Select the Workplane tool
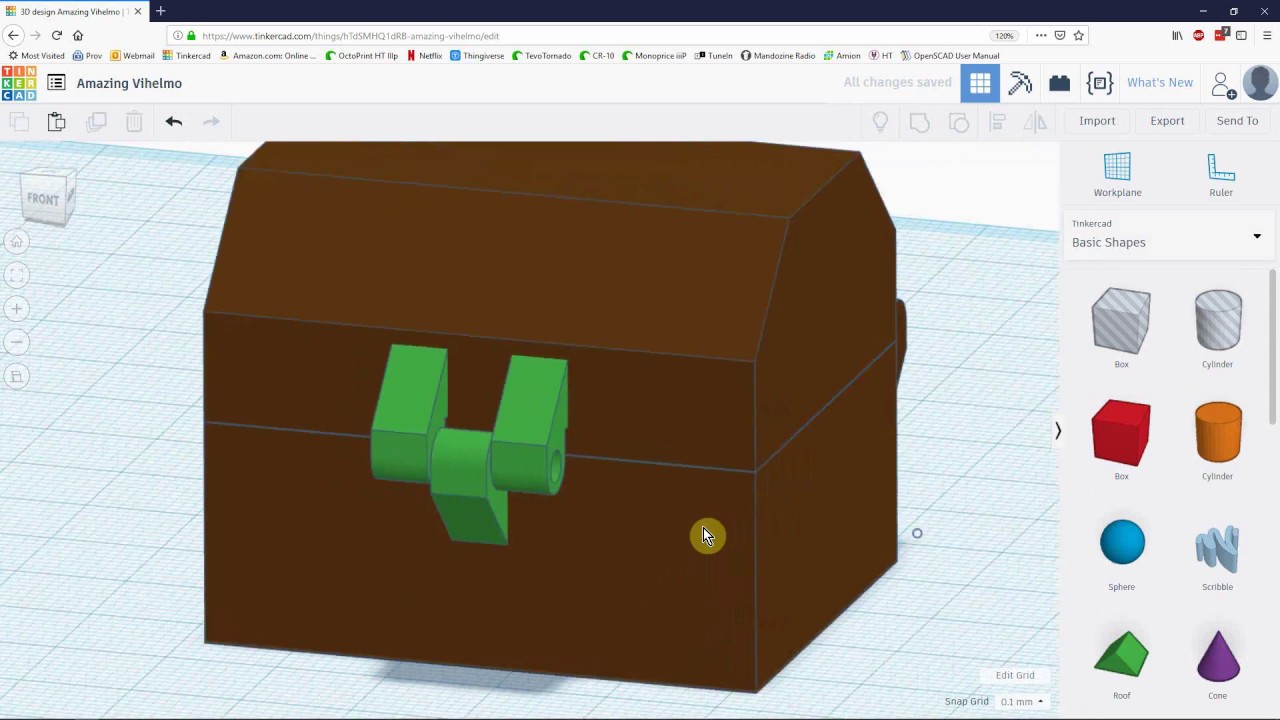The height and width of the screenshot is (720, 1280). click(x=1117, y=175)
